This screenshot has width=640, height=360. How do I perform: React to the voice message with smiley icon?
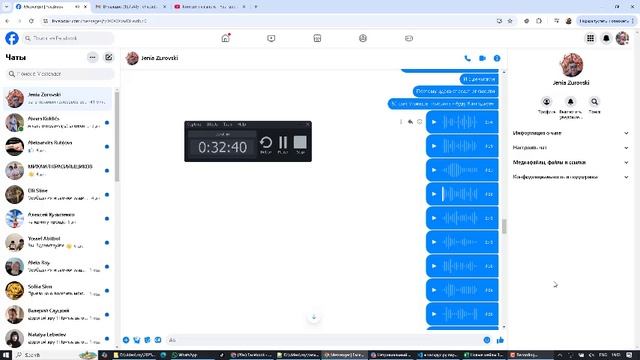click(x=419, y=122)
